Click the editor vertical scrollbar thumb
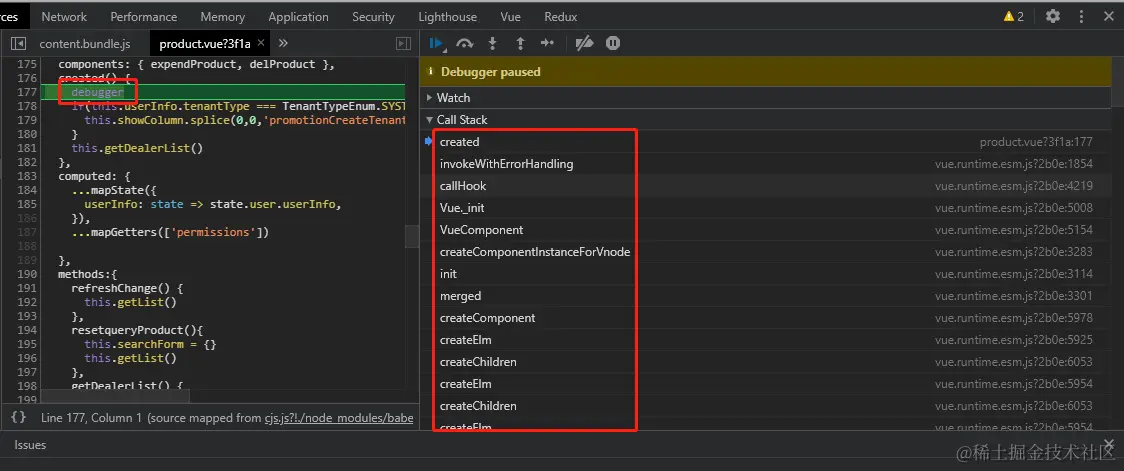 point(411,236)
